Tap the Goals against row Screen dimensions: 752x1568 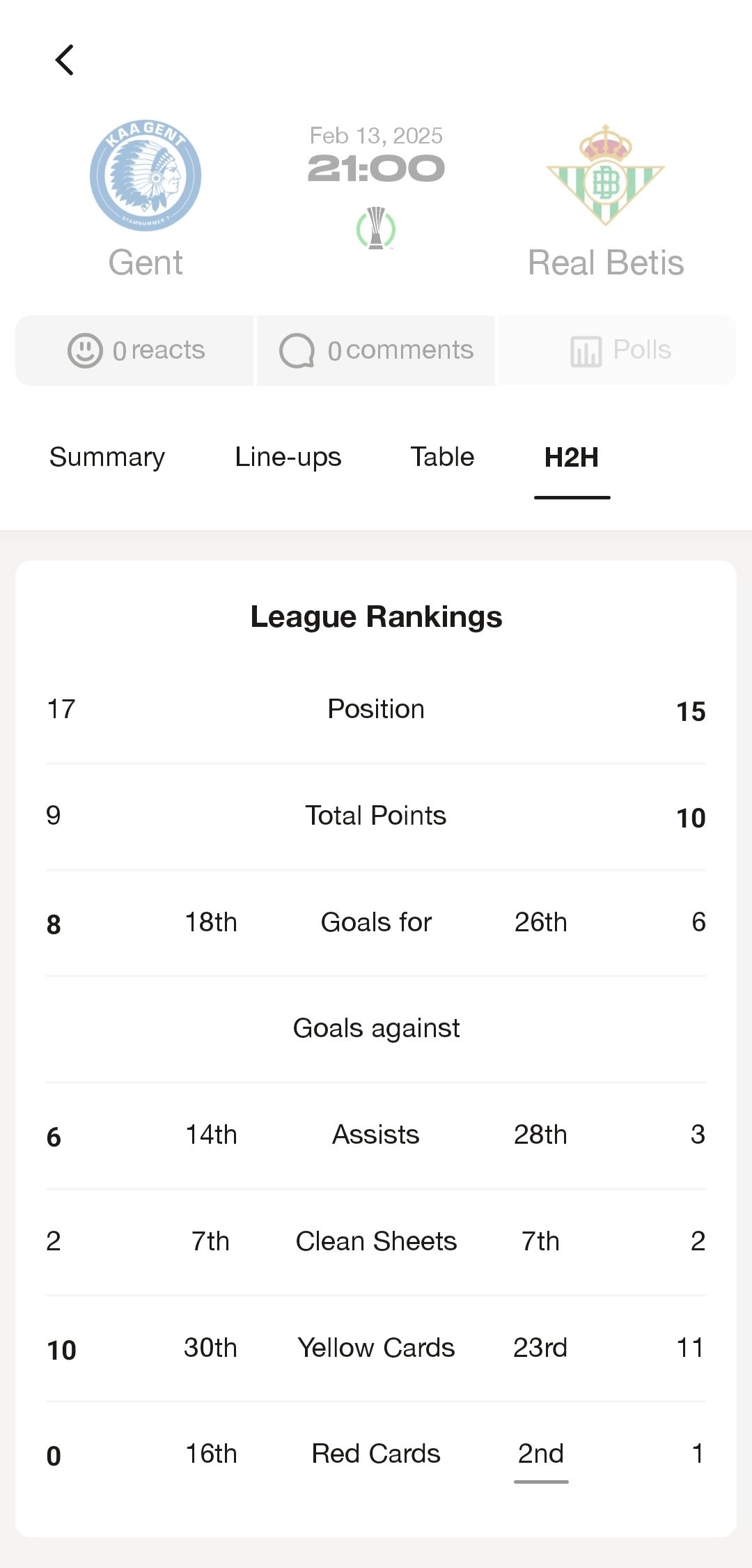point(376,1028)
